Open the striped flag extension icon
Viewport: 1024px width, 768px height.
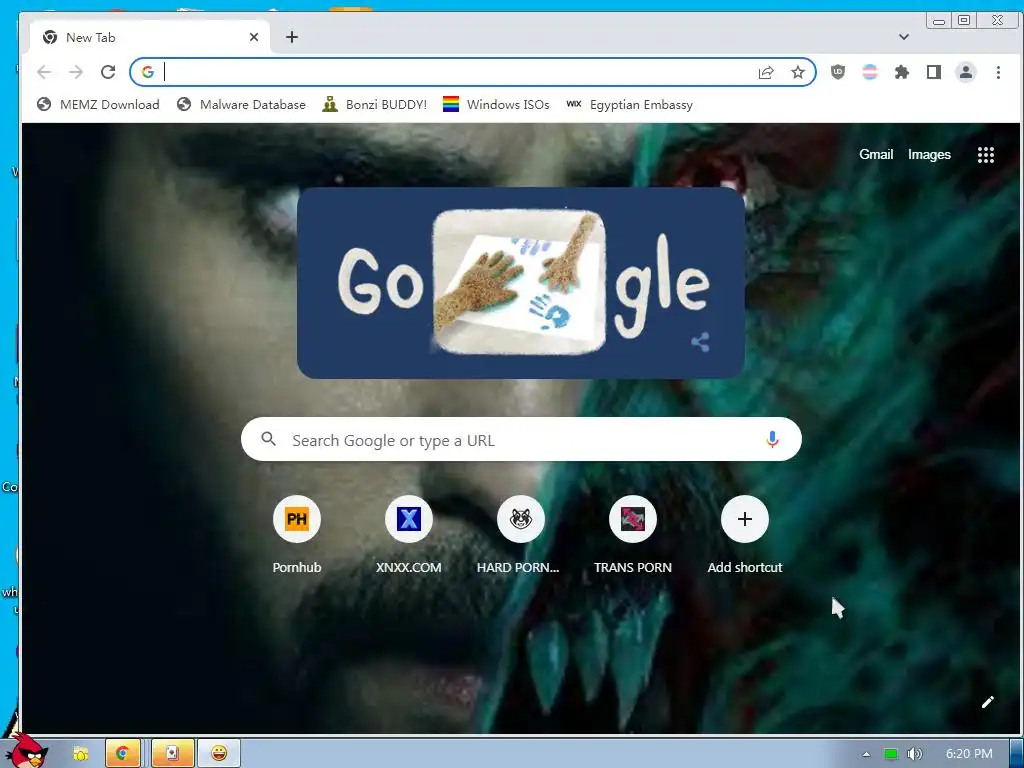(870, 72)
